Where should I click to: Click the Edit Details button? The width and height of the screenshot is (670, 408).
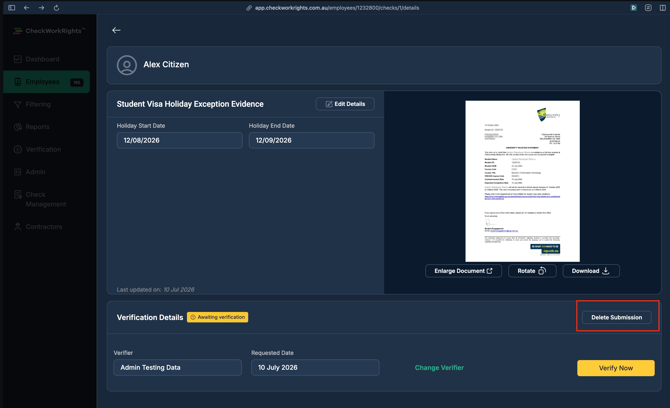pos(345,104)
